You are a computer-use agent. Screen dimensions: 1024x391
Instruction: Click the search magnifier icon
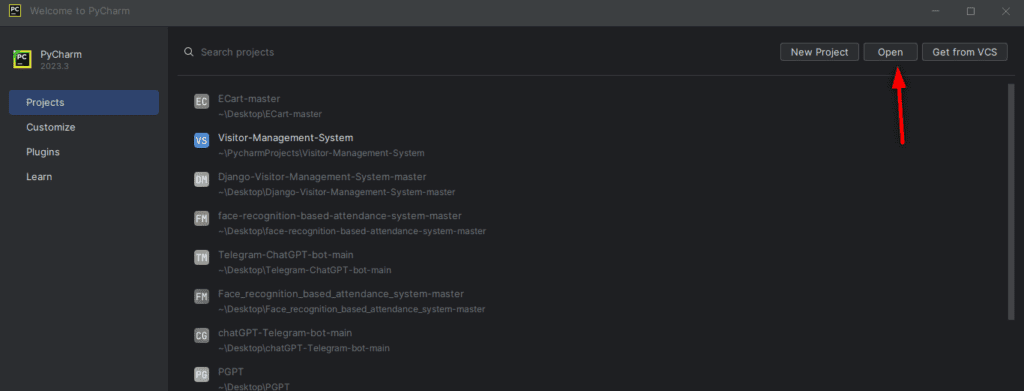point(189,52)
